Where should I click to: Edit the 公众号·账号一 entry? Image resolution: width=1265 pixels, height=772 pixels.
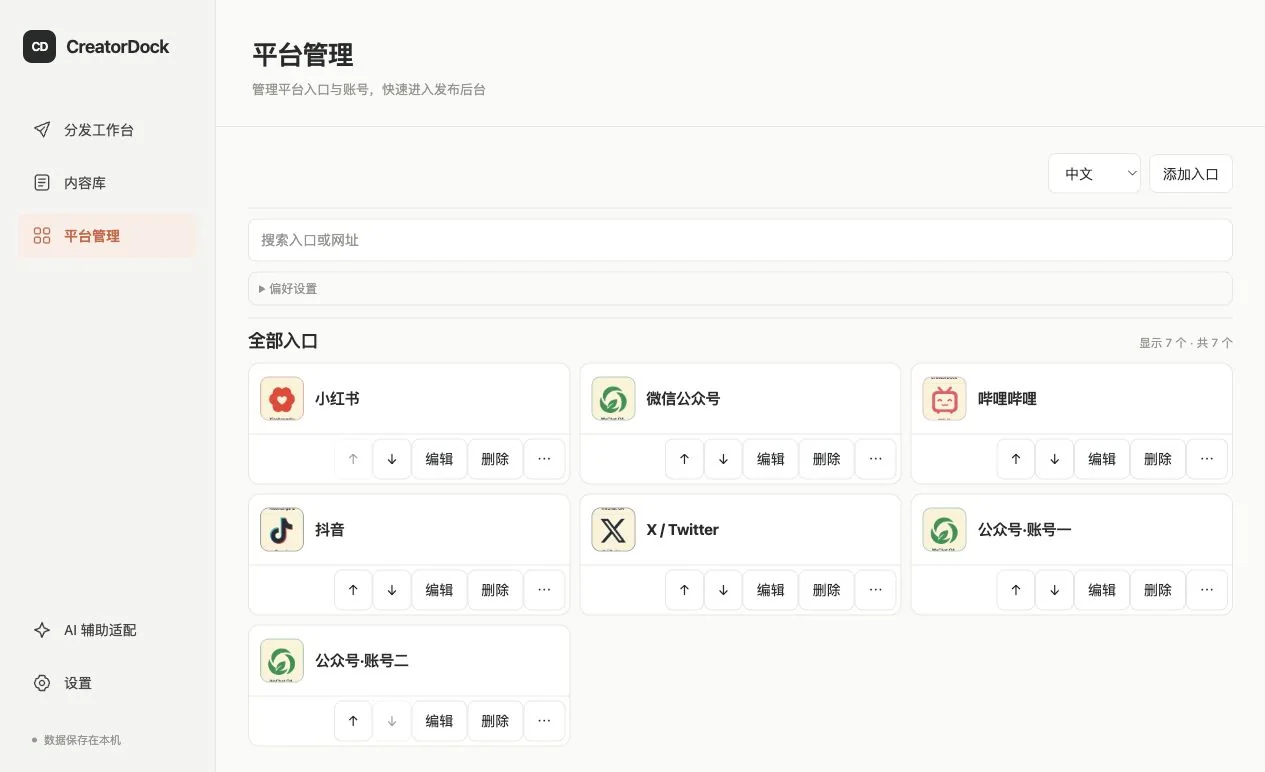tap(1102, 590)
